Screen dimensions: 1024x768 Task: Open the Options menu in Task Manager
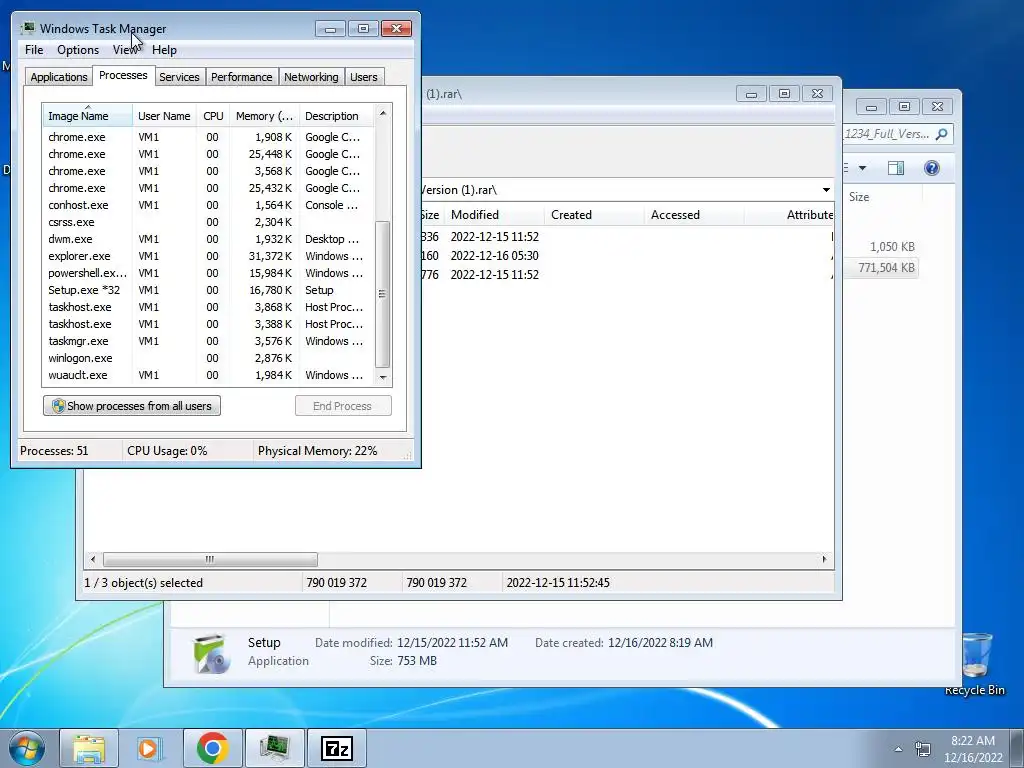pyautogui.click(x=78, y=50)
